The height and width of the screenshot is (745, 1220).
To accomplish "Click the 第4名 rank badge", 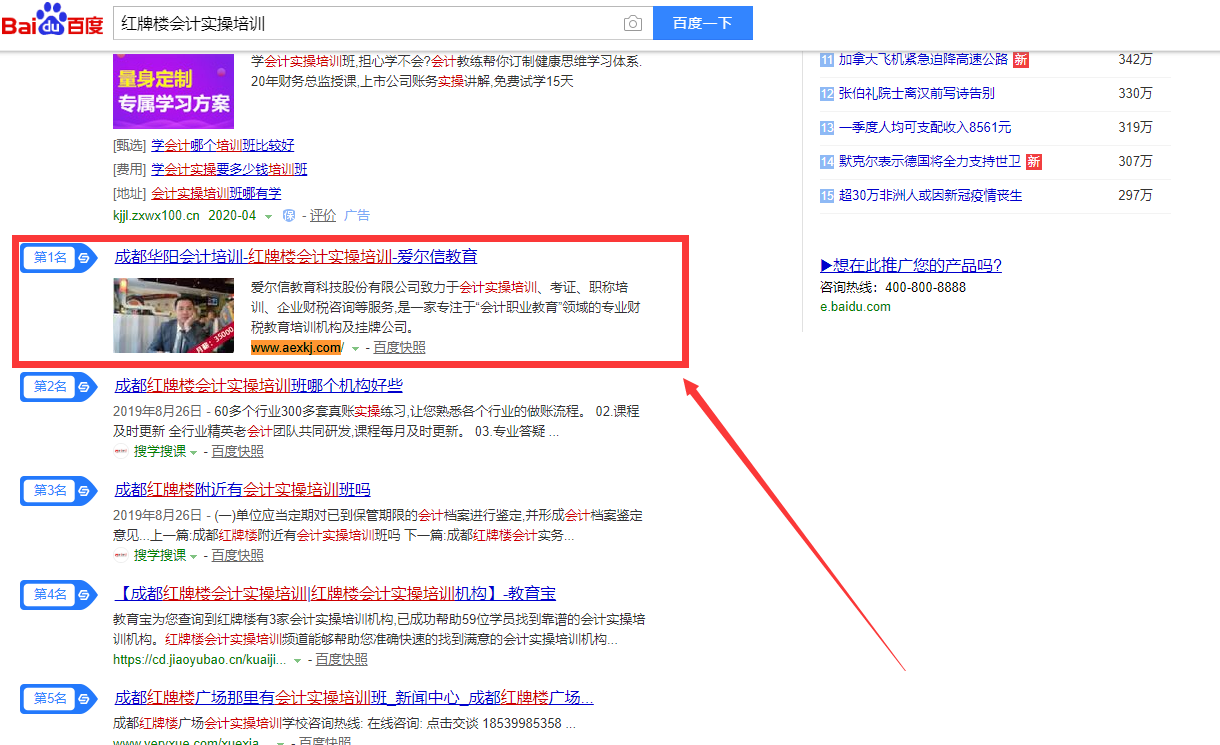I will 60,595.
